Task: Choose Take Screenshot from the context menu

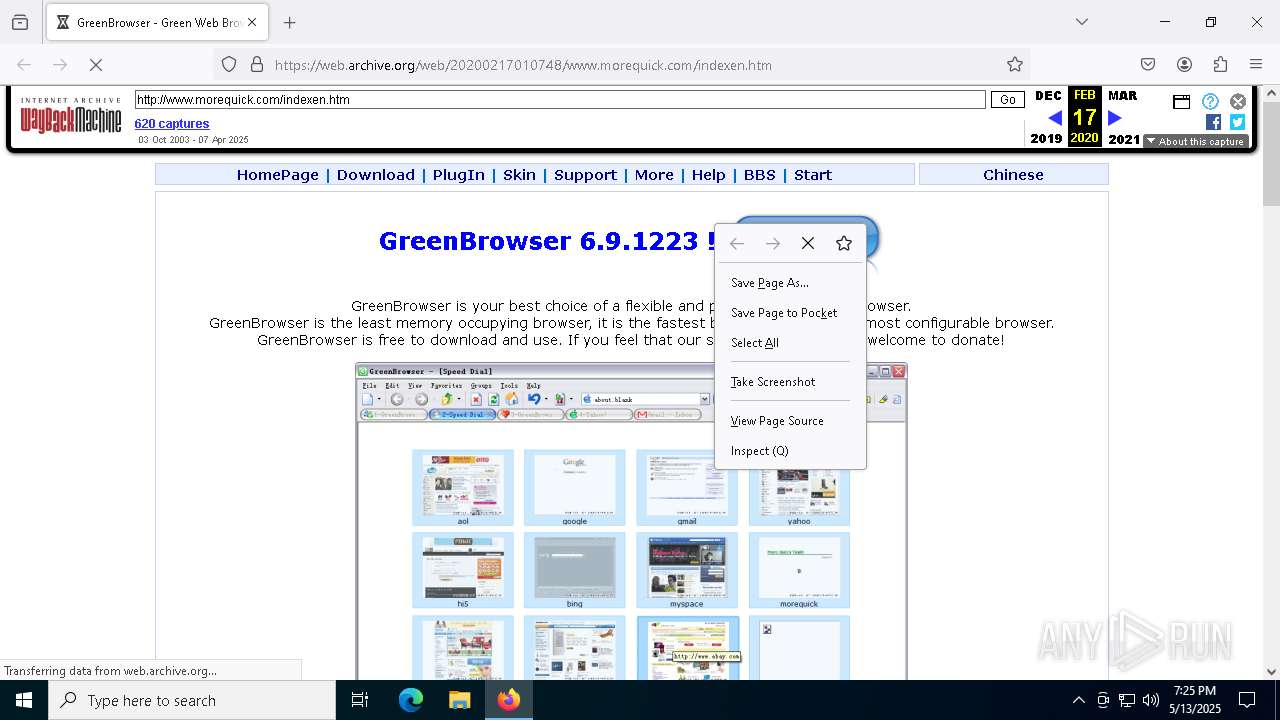Action: click(x=790, y=382)
